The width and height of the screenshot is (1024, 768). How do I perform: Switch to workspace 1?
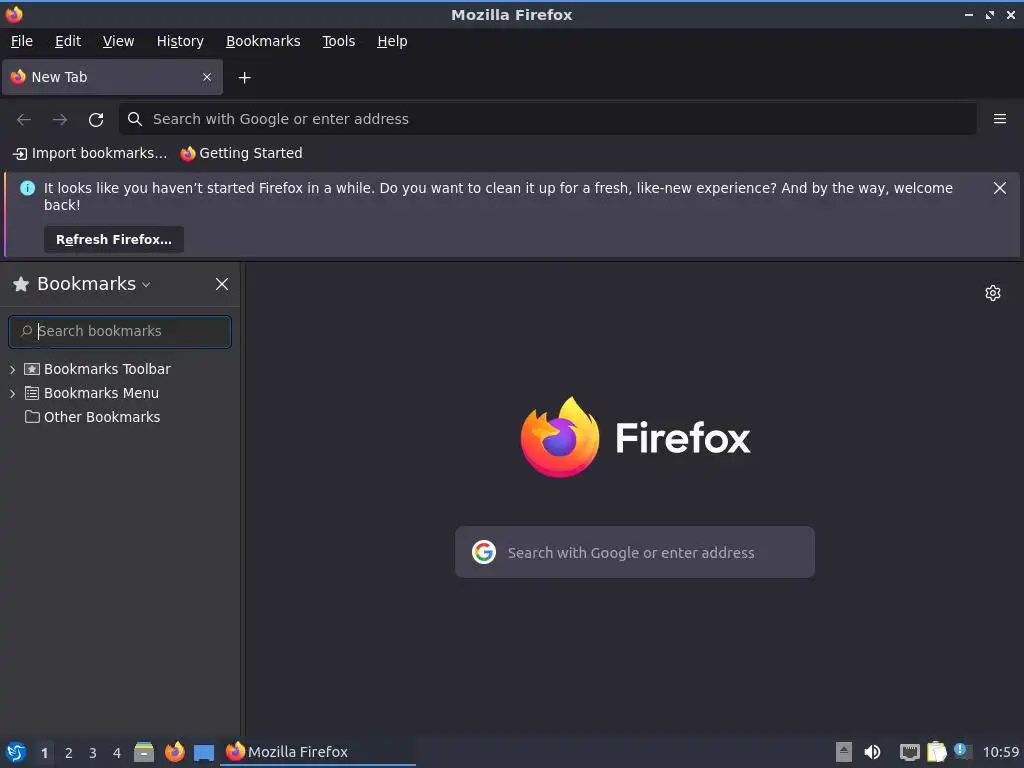(44, 753)
